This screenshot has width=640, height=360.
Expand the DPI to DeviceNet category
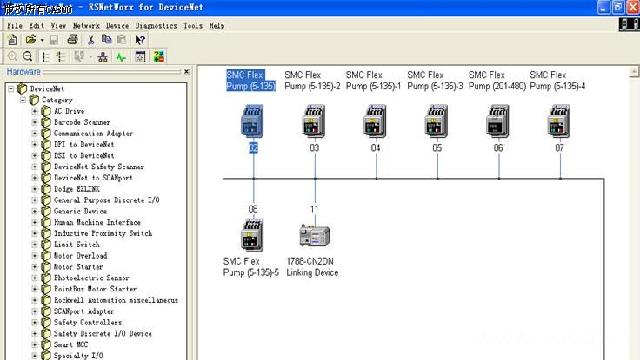35,144
